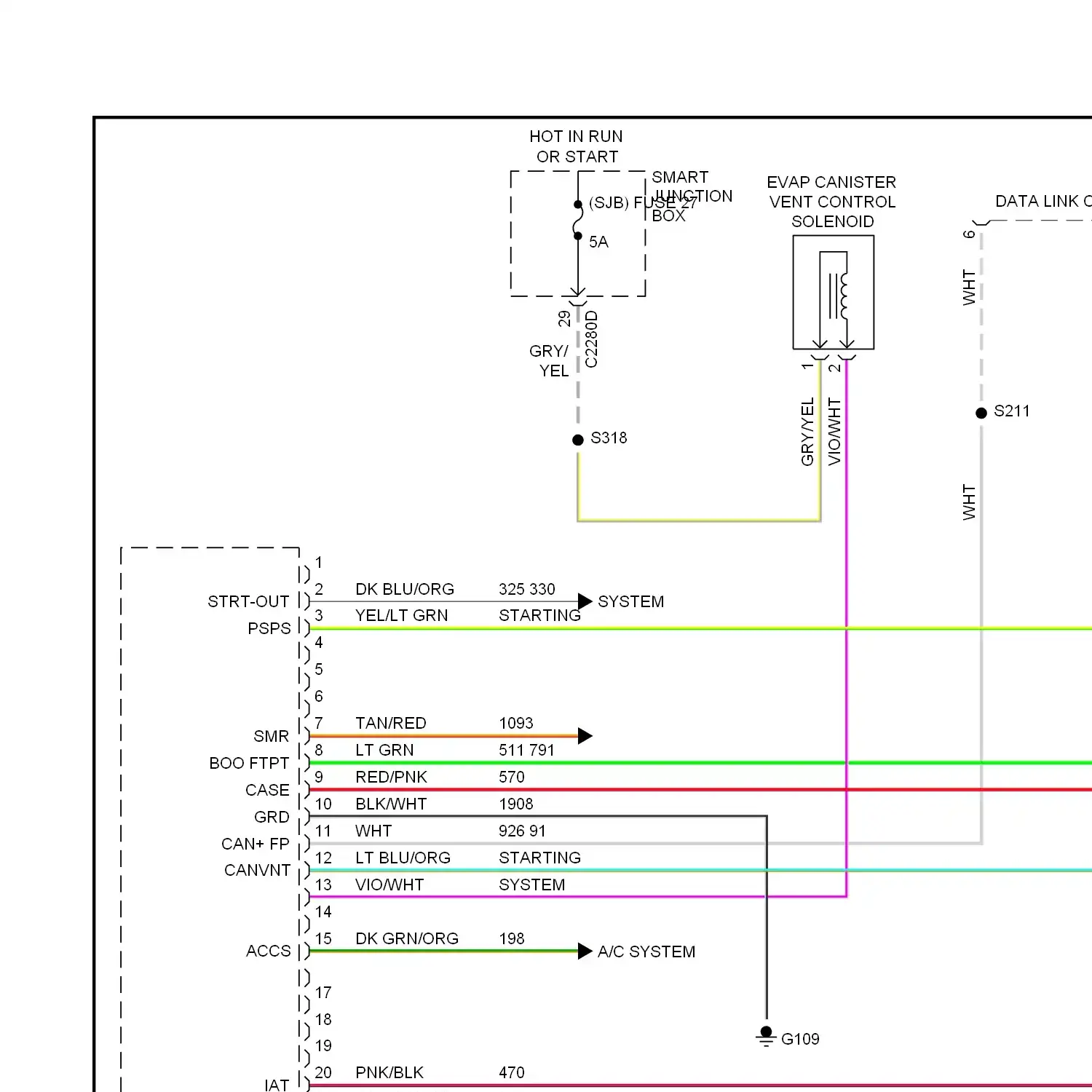
Task: Click the VIO/WHT text on pin 13 row
Action: pos(389,885)
